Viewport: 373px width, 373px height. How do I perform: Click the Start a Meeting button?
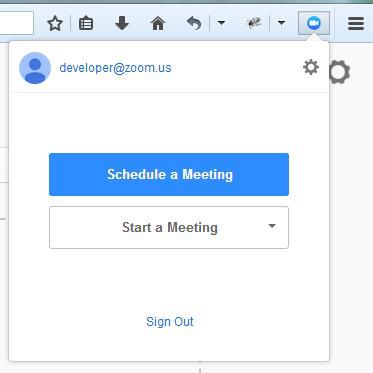[169, 227]
